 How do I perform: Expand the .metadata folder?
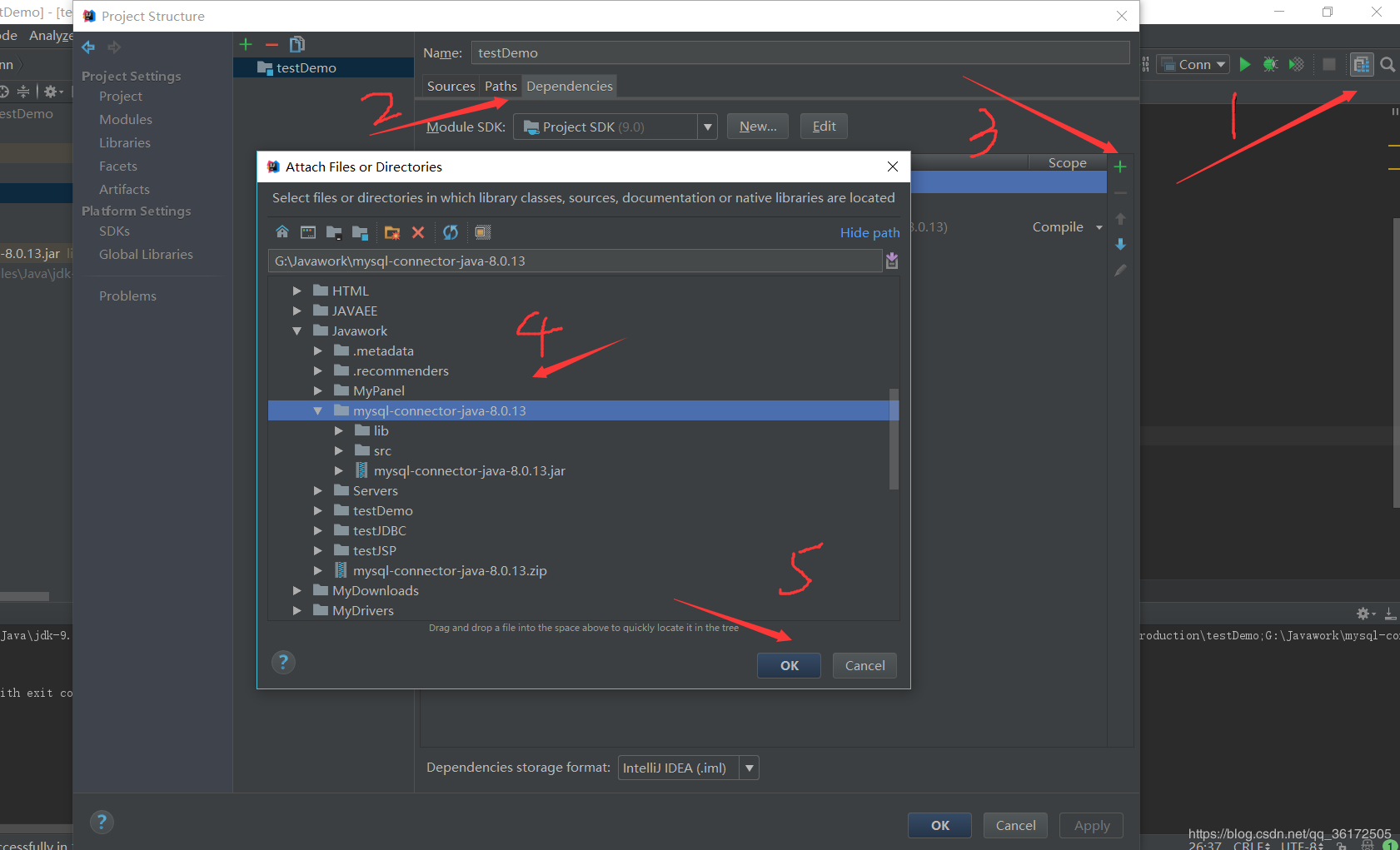[x=317, y=350]
